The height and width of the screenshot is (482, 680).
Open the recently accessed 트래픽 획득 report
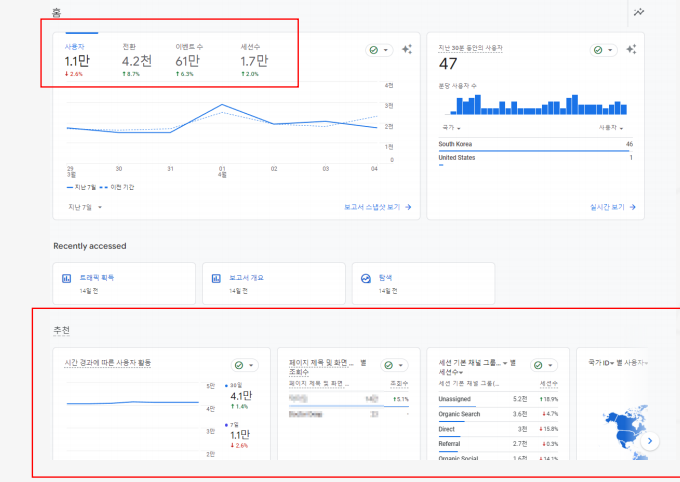pyautogui.click(x=124, y=283)
